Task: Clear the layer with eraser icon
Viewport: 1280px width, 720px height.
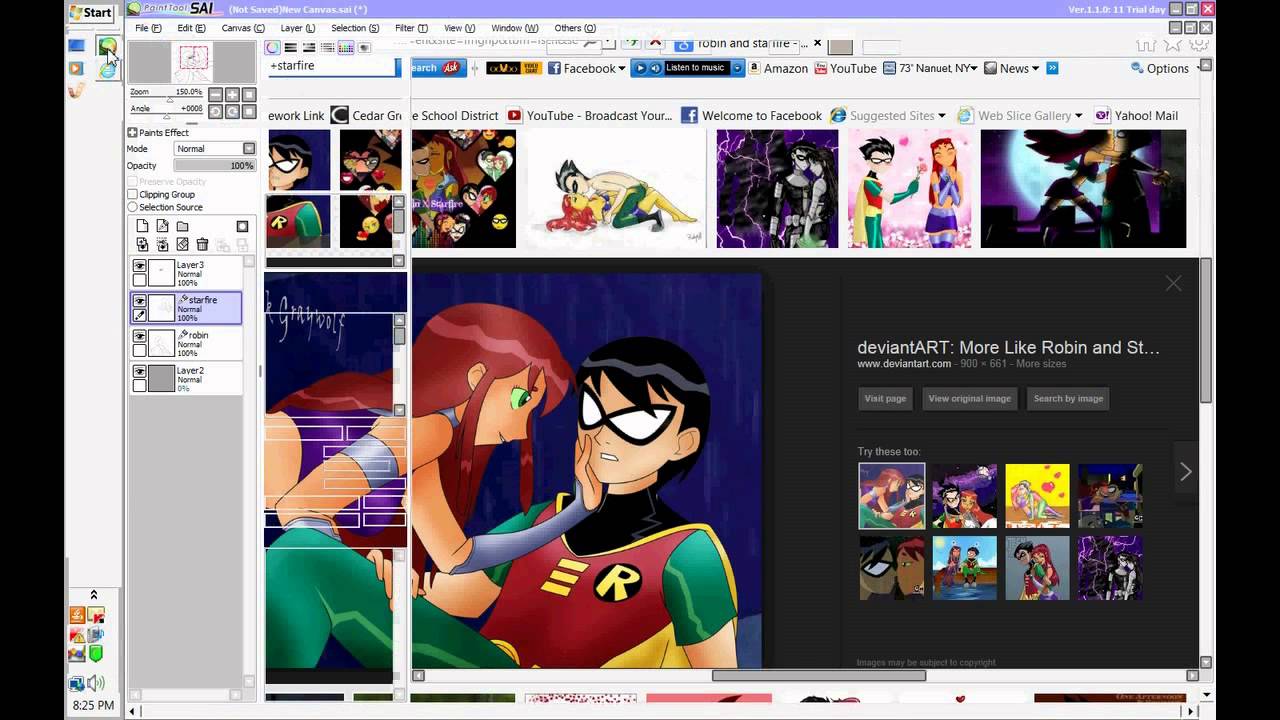Action: [182, 244]
